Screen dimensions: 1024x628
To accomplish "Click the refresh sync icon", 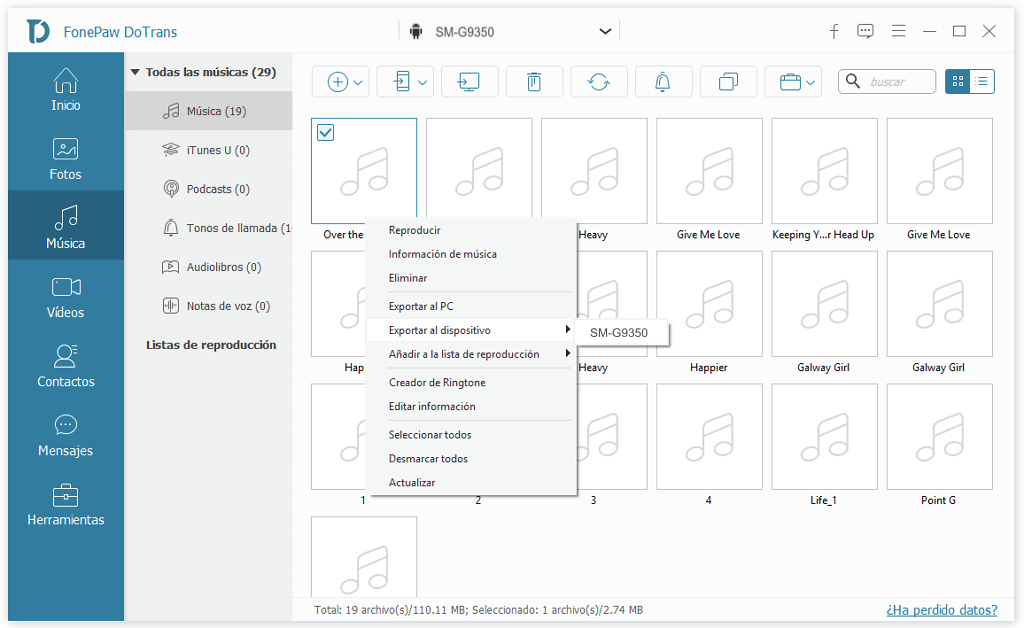I will [599, 82].
